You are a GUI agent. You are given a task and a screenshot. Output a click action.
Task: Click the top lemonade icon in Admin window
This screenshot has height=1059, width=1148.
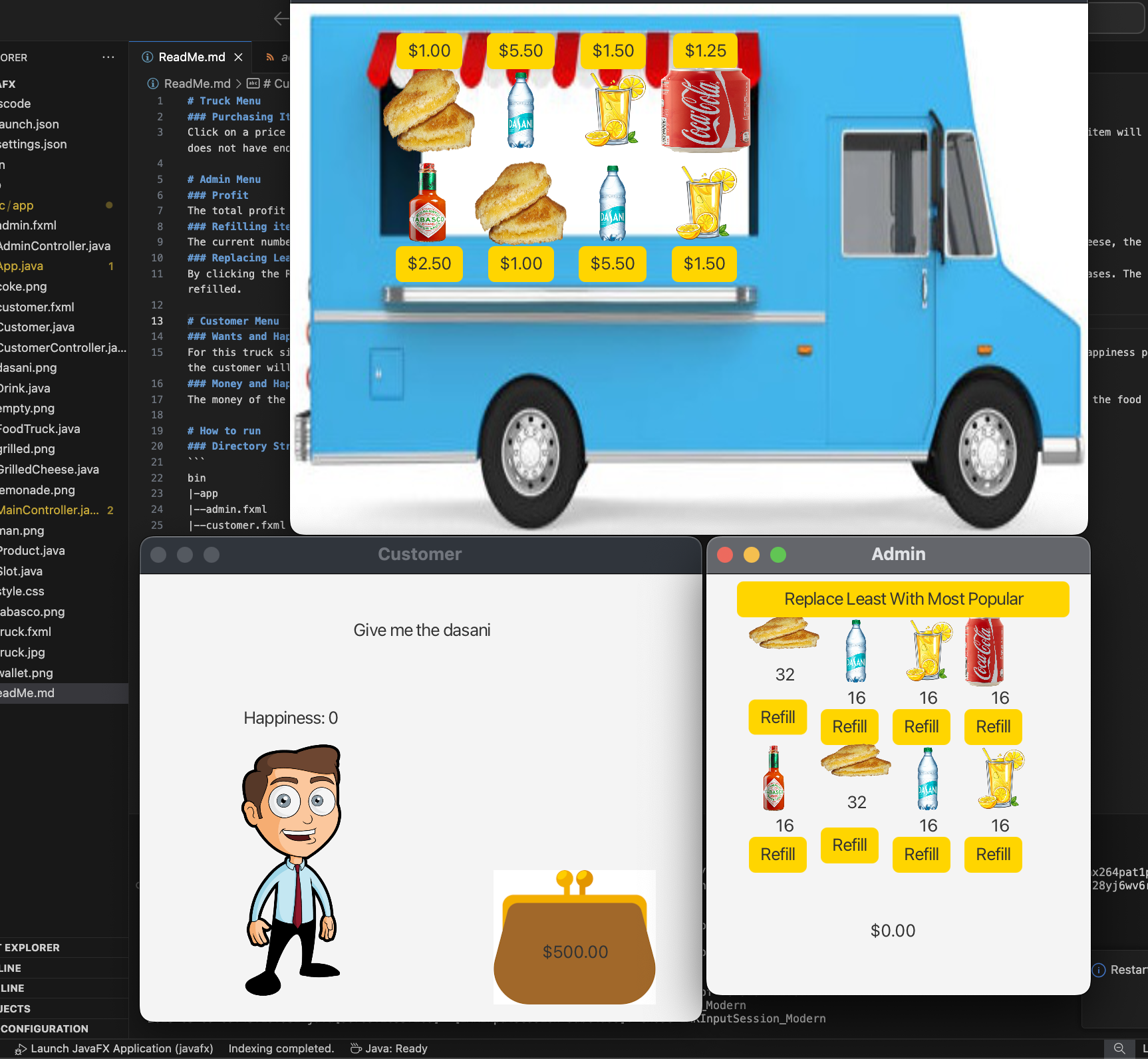point(929,651)
